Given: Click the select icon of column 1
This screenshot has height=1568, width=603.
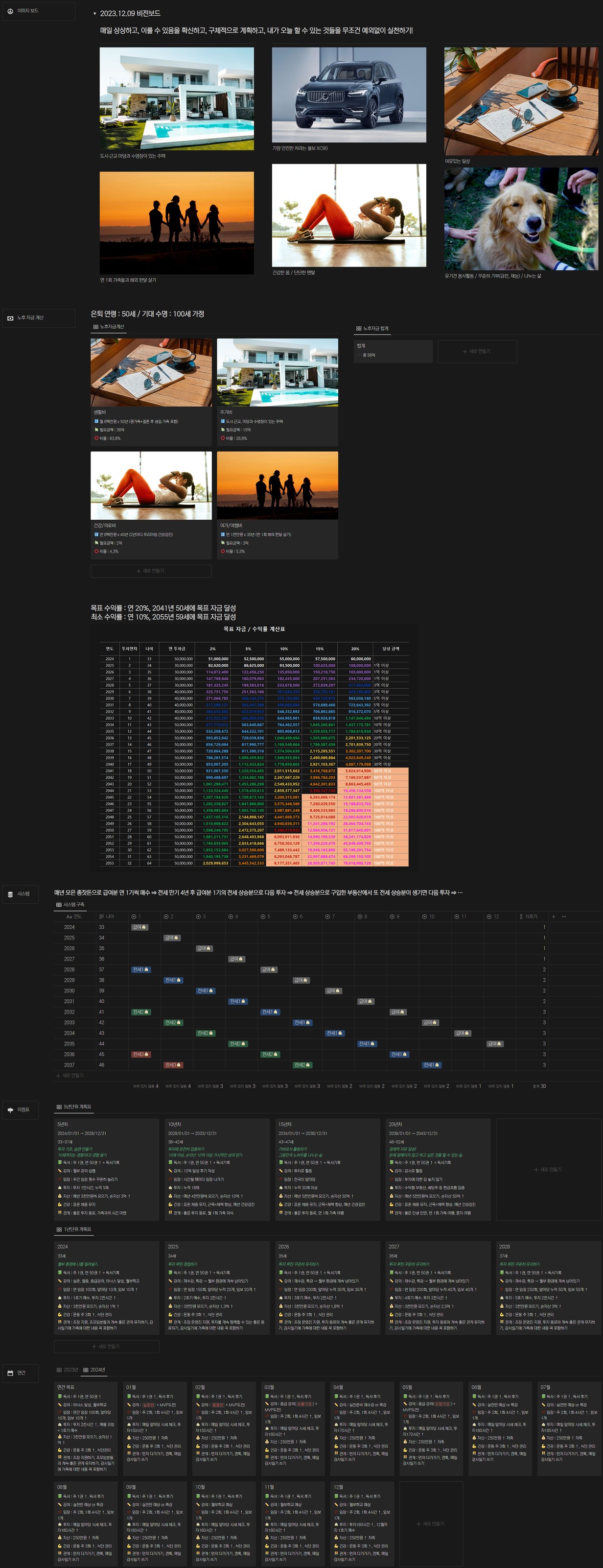Looking at the screenshot, I should point(134,916).
